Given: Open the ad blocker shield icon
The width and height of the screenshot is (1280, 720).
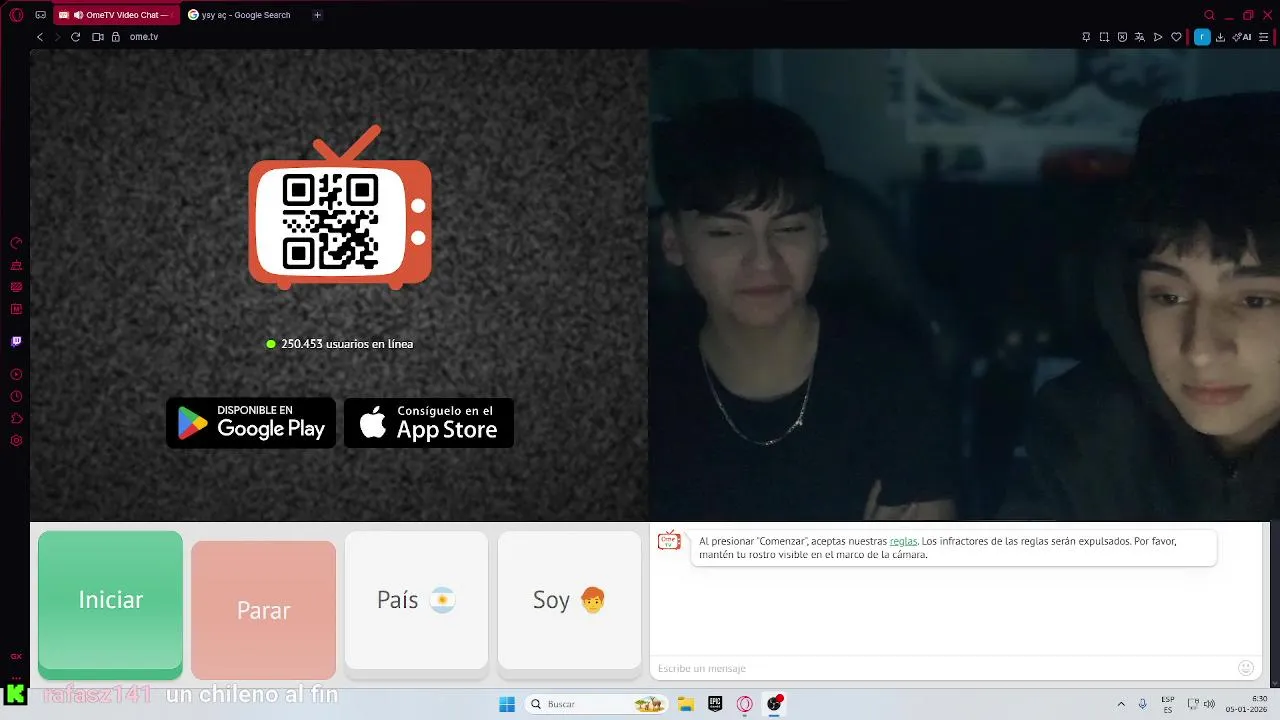Looking at the screenshot, I should 1122,37.
